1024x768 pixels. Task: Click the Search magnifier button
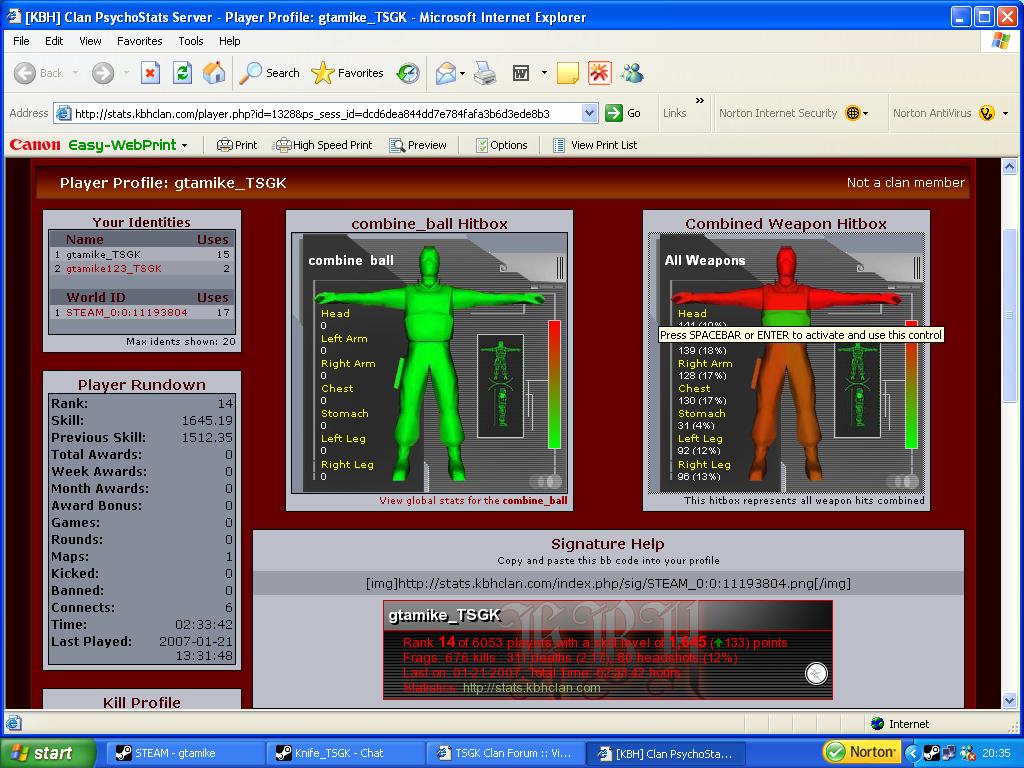(x=270, y=73)
